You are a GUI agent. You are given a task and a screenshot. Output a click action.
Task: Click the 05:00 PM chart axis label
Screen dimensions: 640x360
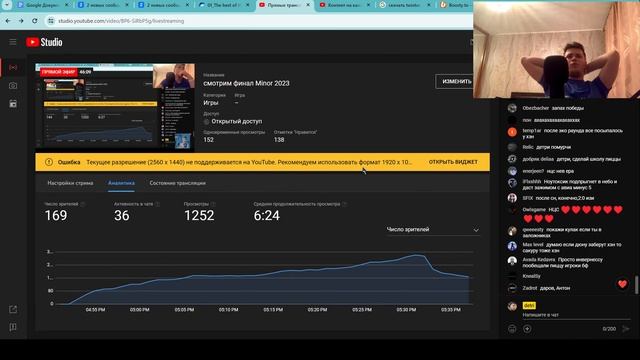pos(140,310)
